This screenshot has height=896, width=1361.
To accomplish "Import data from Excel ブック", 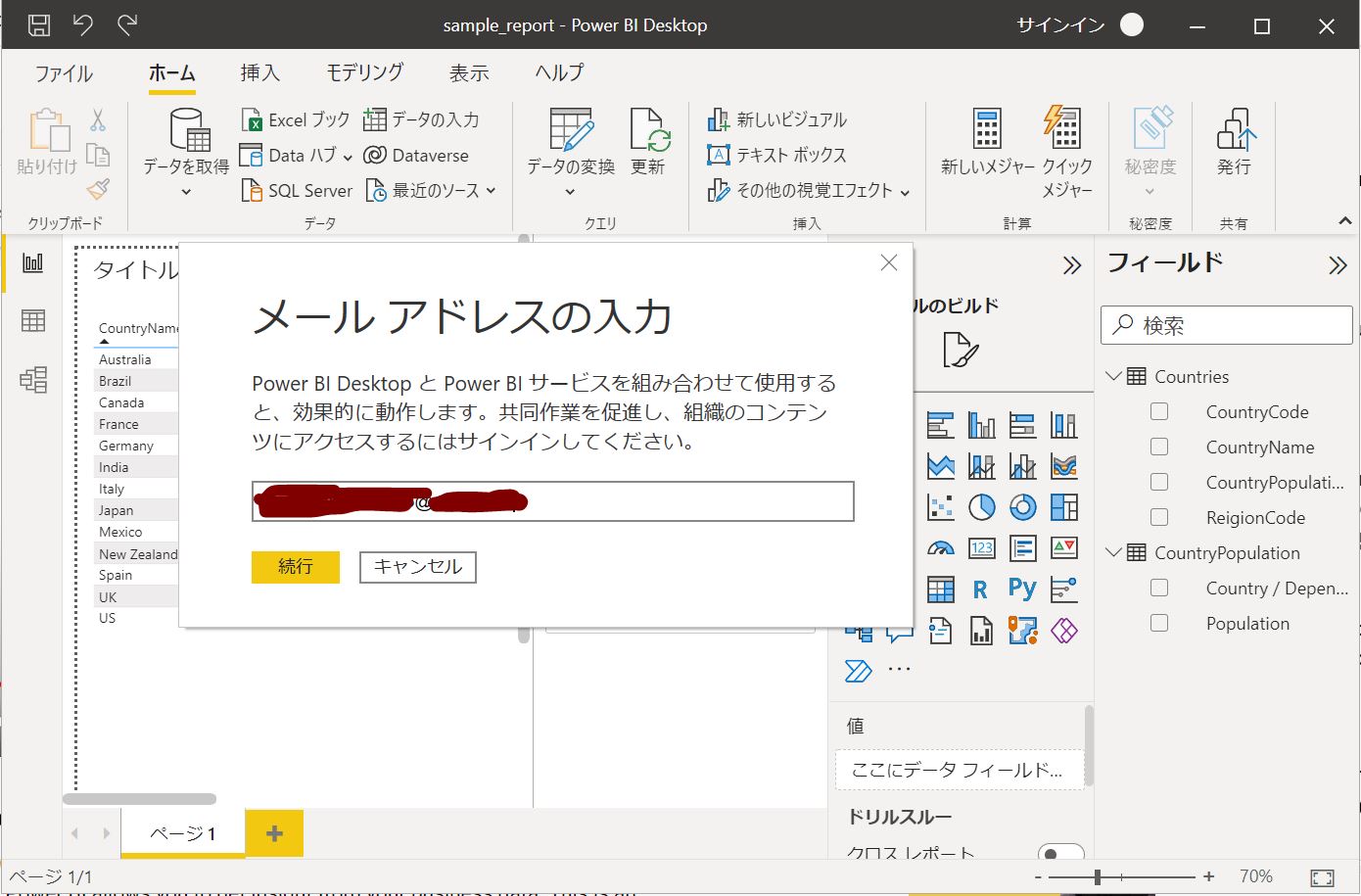I will (296, 119).
